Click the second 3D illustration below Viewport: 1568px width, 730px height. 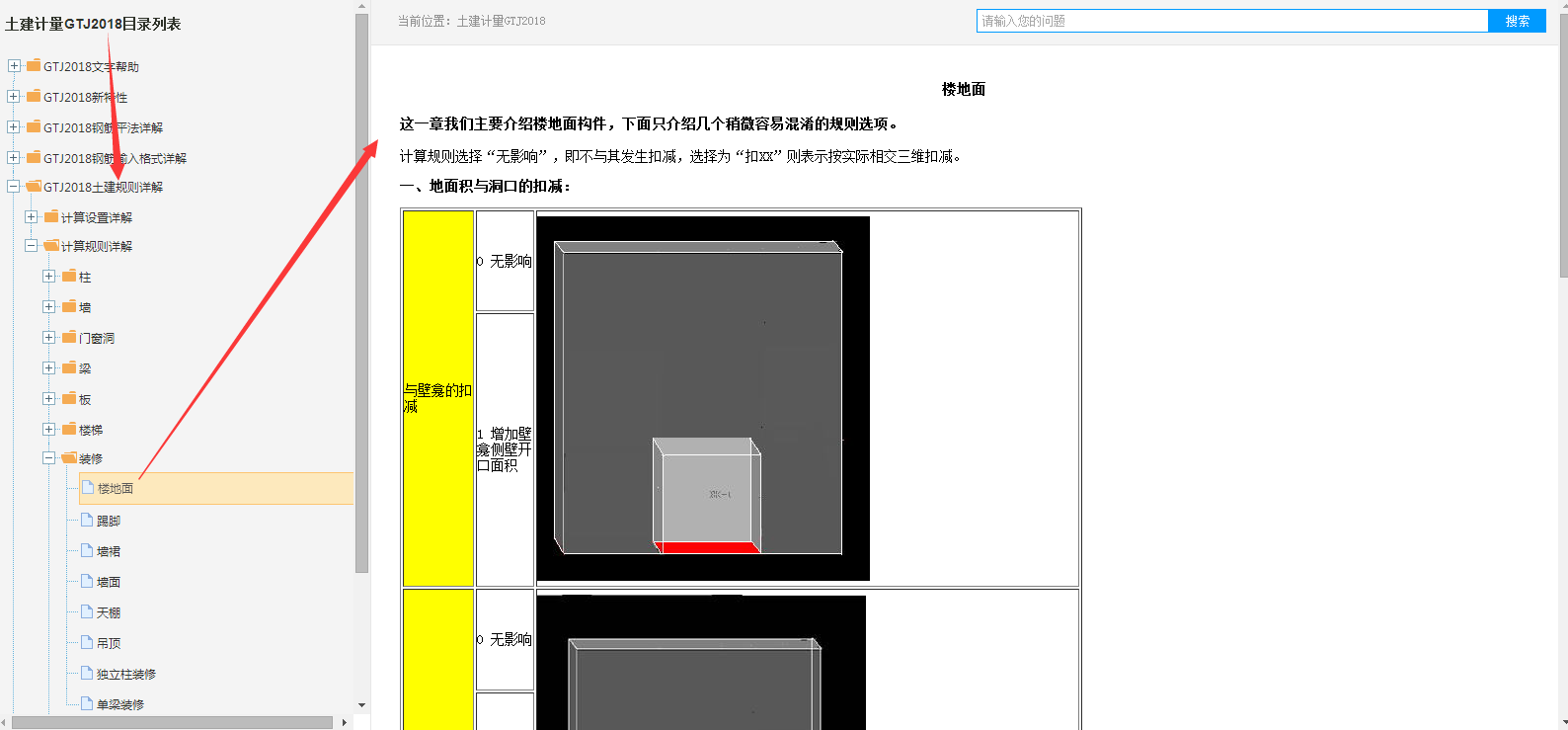tap(701, 663)
